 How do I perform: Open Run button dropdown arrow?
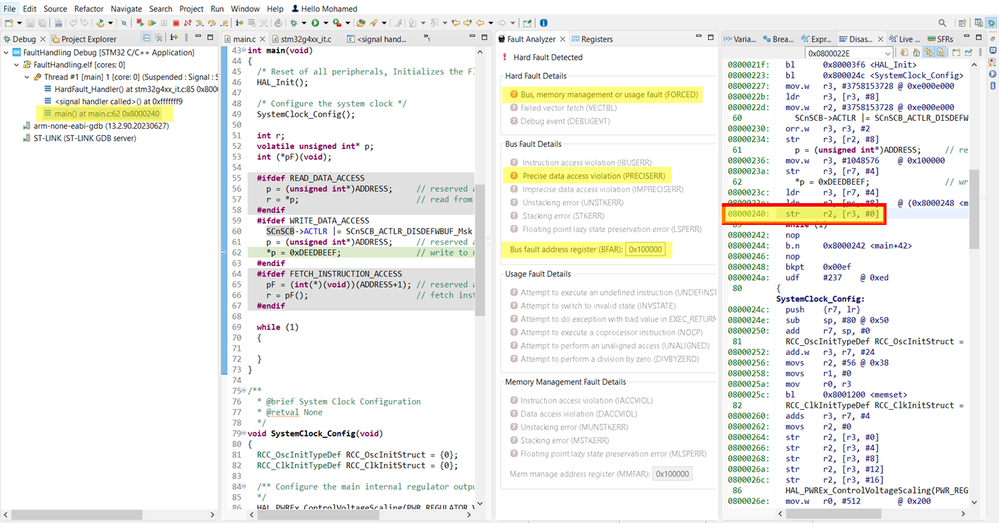click(x=326, y=23)
